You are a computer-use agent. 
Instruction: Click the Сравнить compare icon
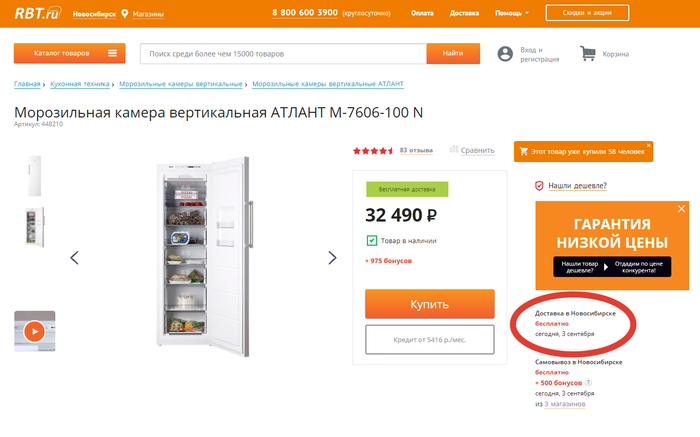(454, 150)
